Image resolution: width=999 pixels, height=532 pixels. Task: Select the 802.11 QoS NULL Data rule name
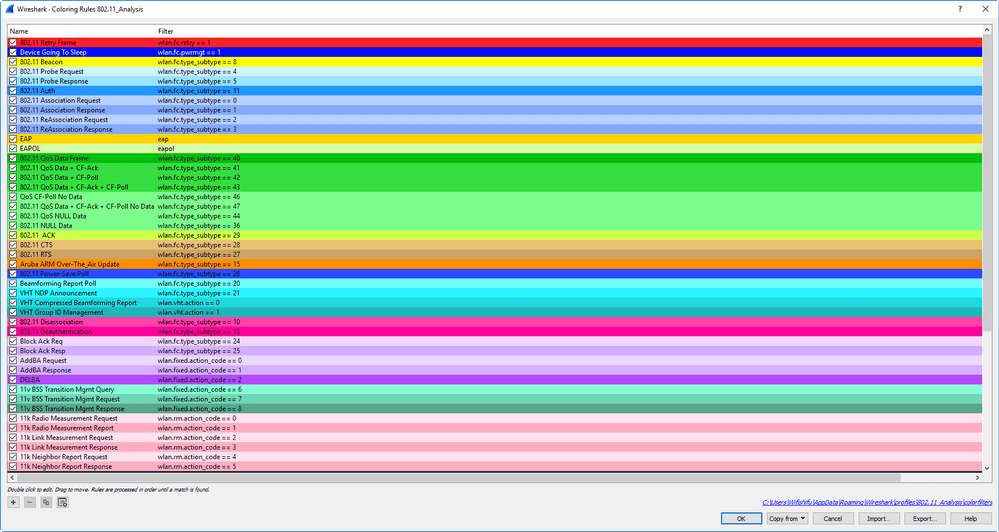[x=53, y=216]
